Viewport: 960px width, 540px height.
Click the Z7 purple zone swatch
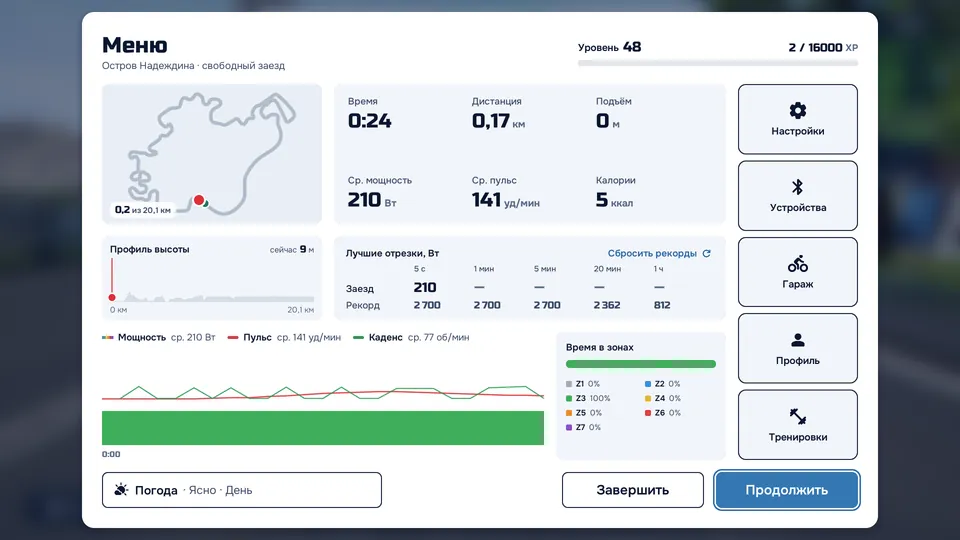(x=569, y=427)
